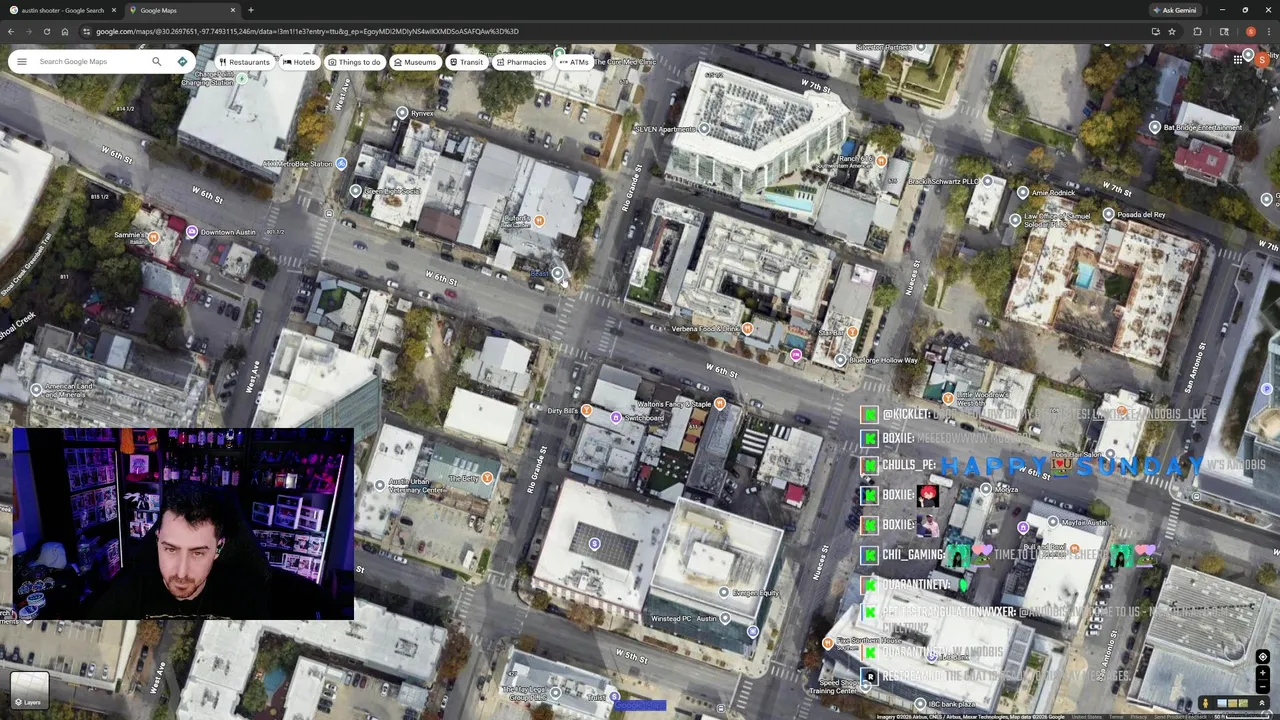
Task: Click the Winstead PC Austin pin
Action: [x=725, y=618]
